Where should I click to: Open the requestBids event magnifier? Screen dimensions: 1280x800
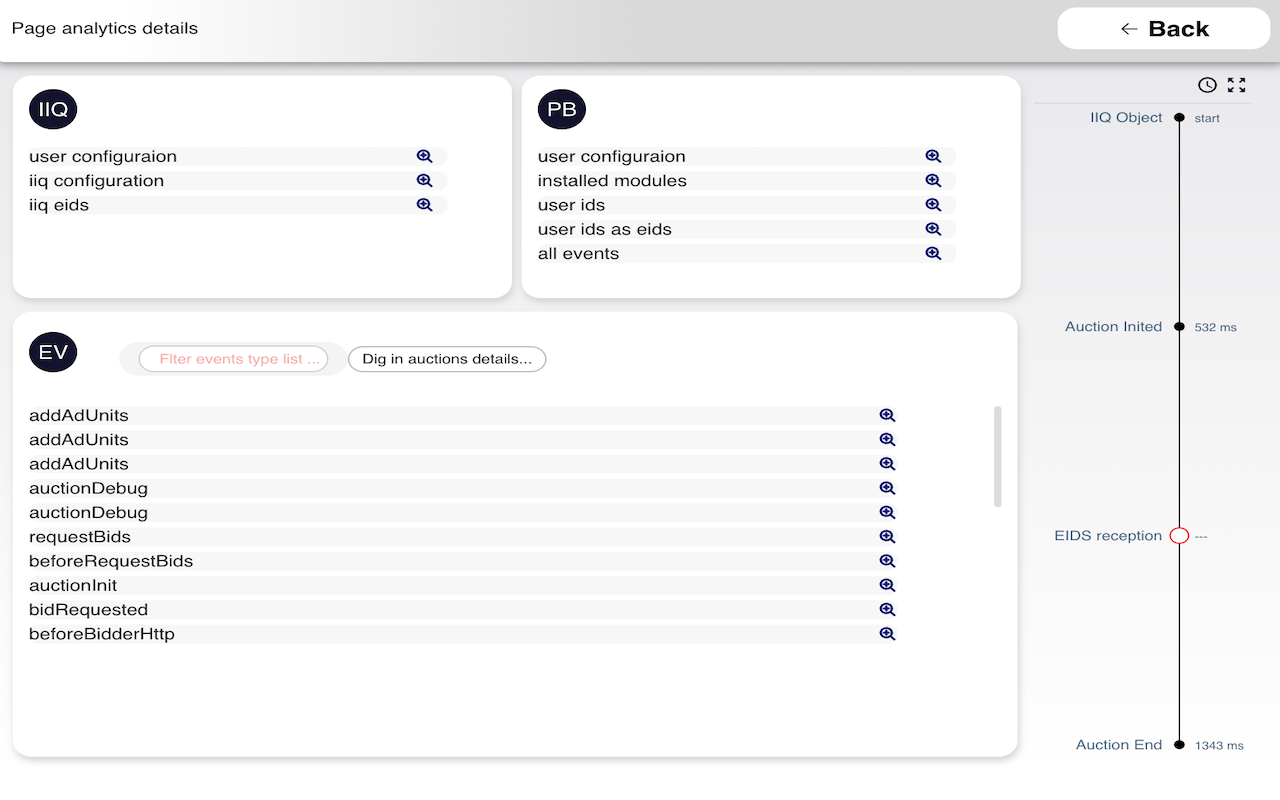tap(887, 536)
